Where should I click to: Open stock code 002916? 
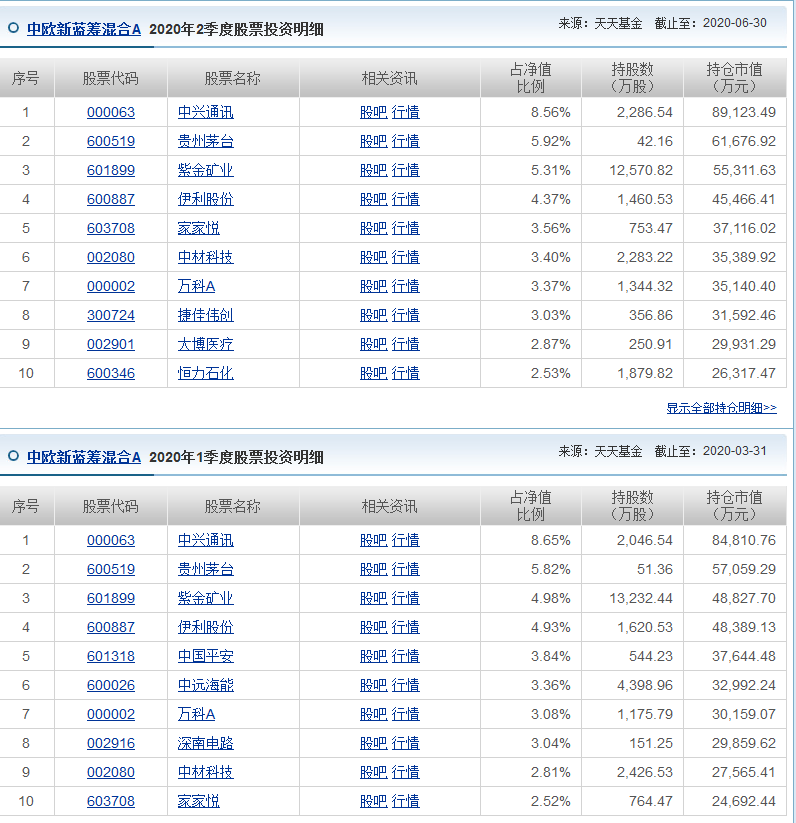pyautogui.click(x=111, y=743)
